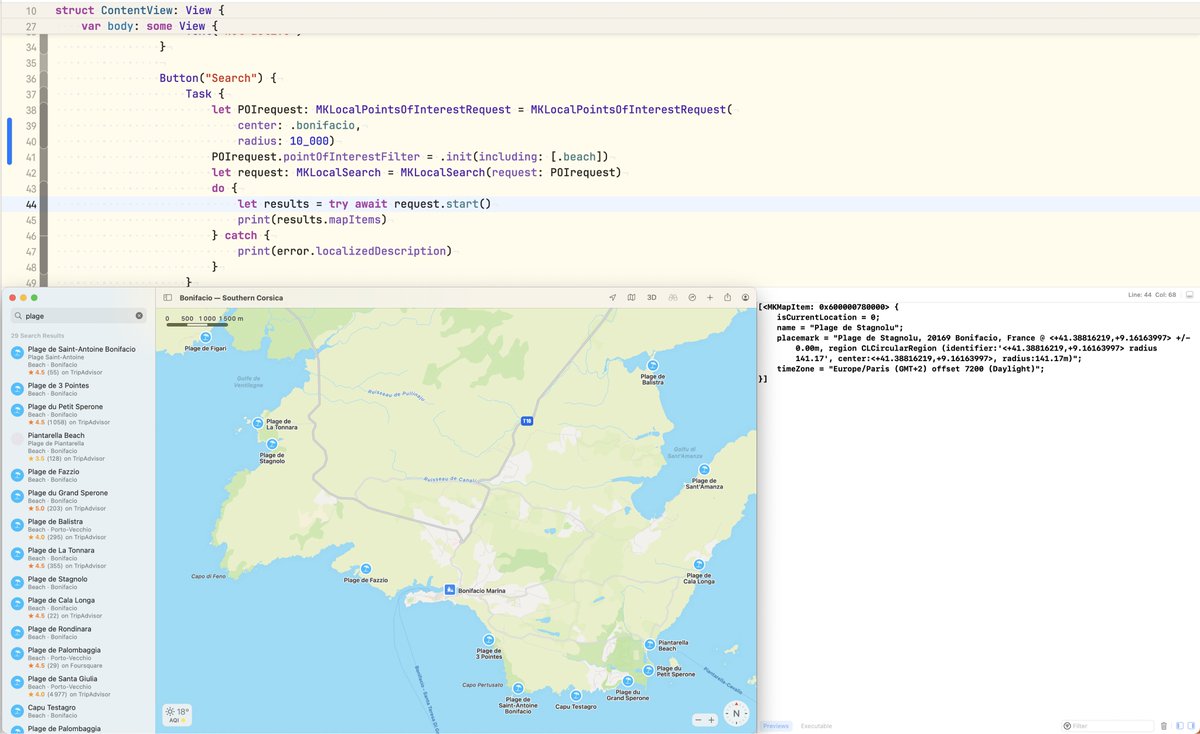Screen dimensions: 1200x734
Task: Clear the debug console with trash icon
Action: click(1164, 726)
